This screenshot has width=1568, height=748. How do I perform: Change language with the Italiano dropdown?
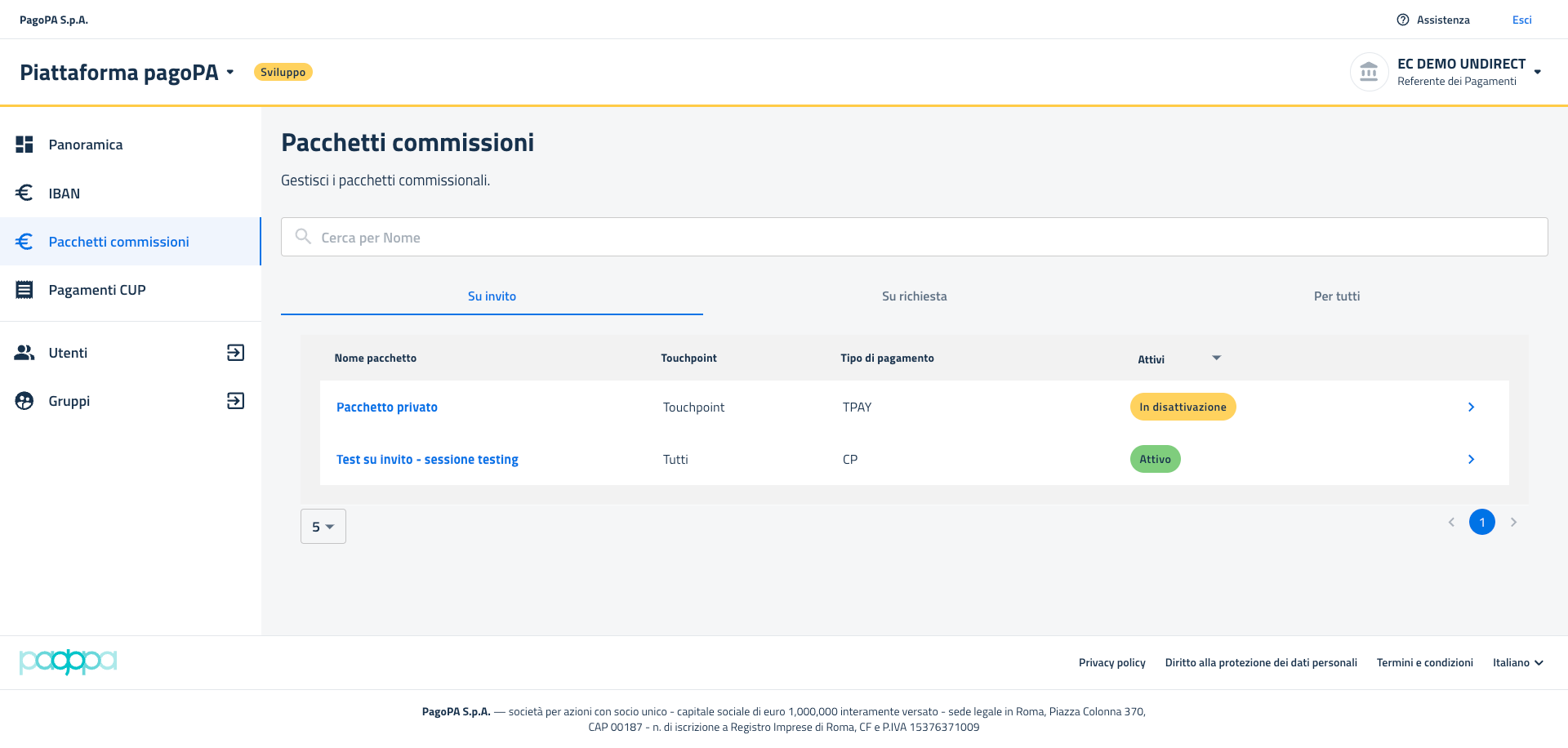coord(1517,662)
